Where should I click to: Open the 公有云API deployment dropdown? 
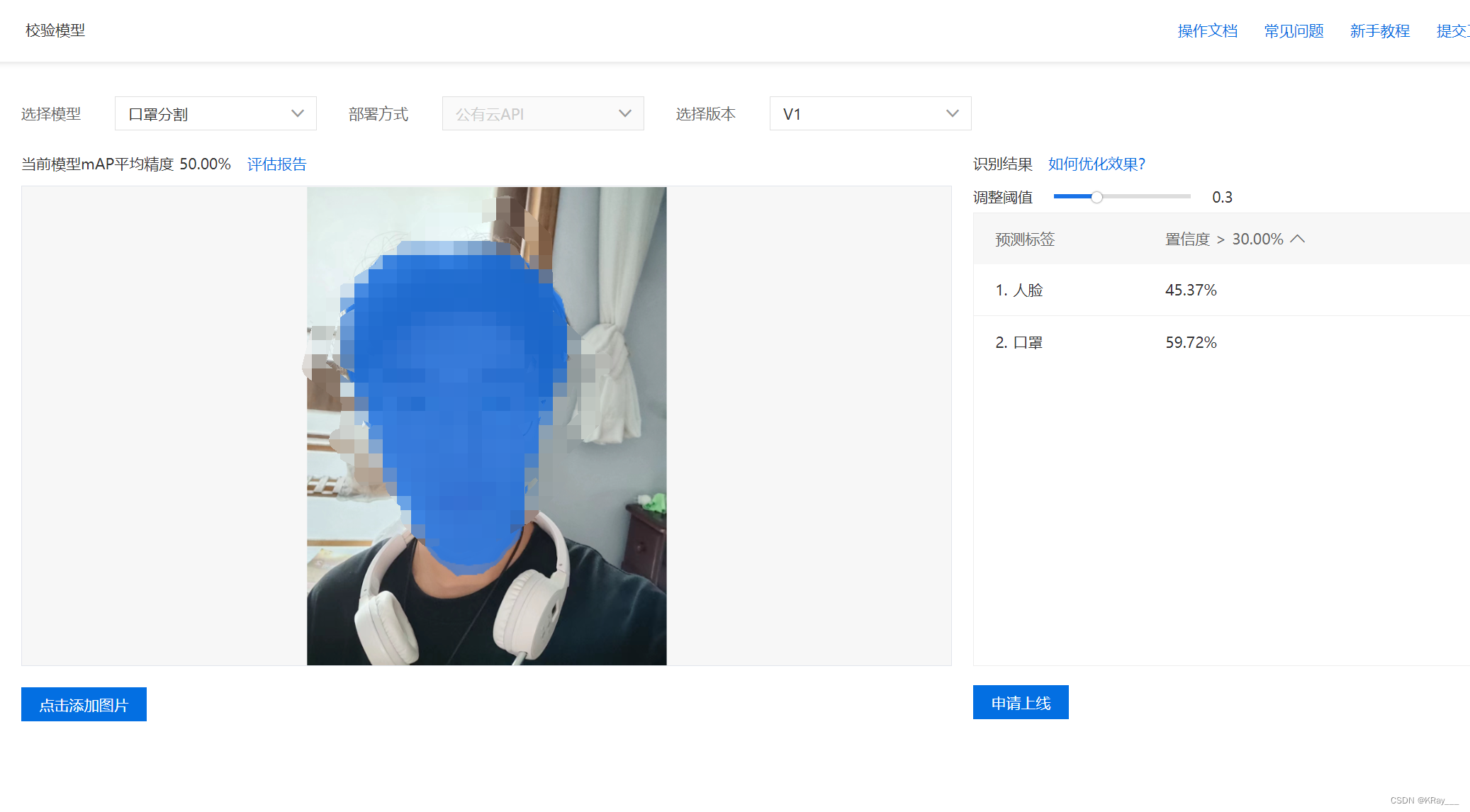(543, 113)
